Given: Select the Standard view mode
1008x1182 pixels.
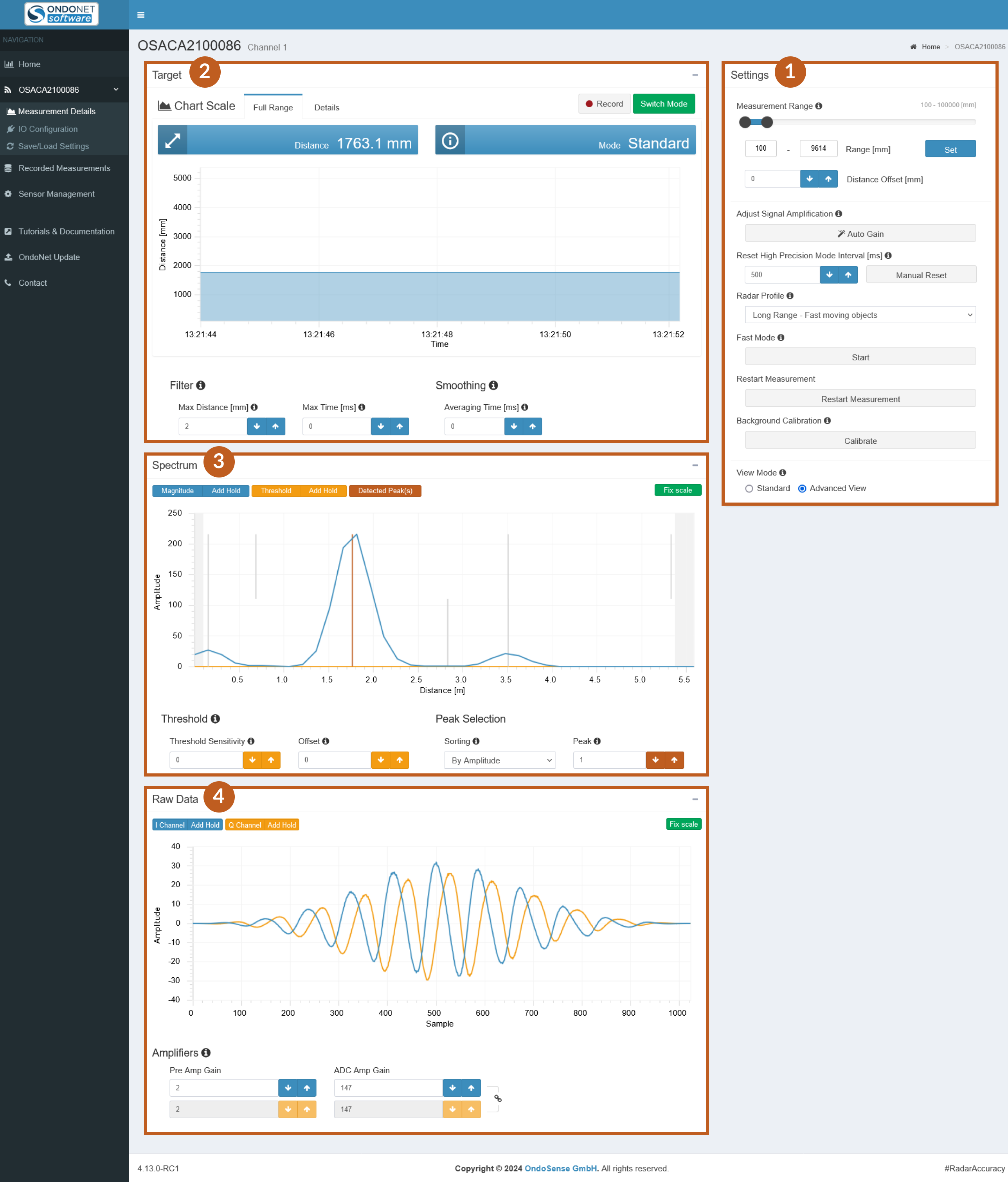Looking at the screenshot, I should [749, 488].
